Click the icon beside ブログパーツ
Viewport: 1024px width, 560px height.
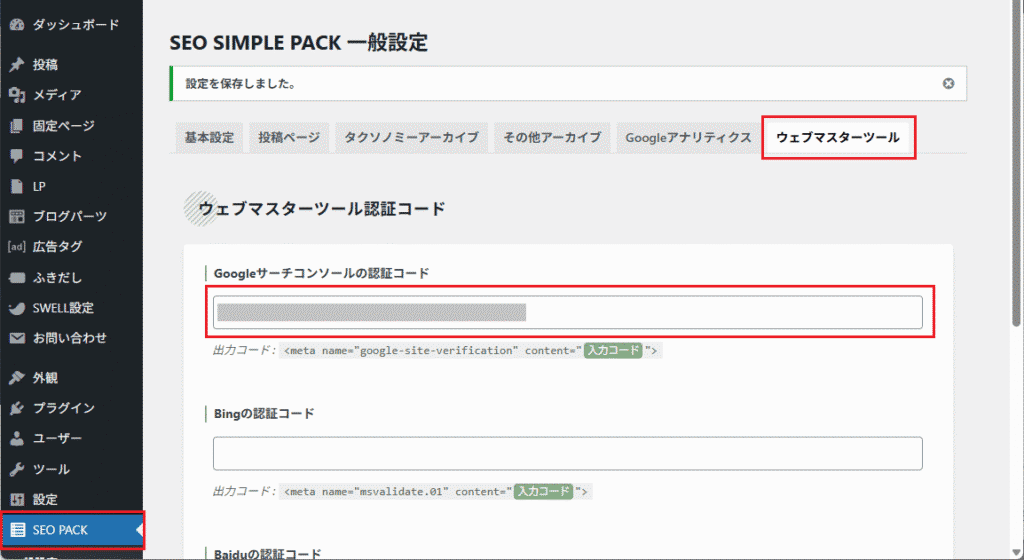(x=17, y=216)
